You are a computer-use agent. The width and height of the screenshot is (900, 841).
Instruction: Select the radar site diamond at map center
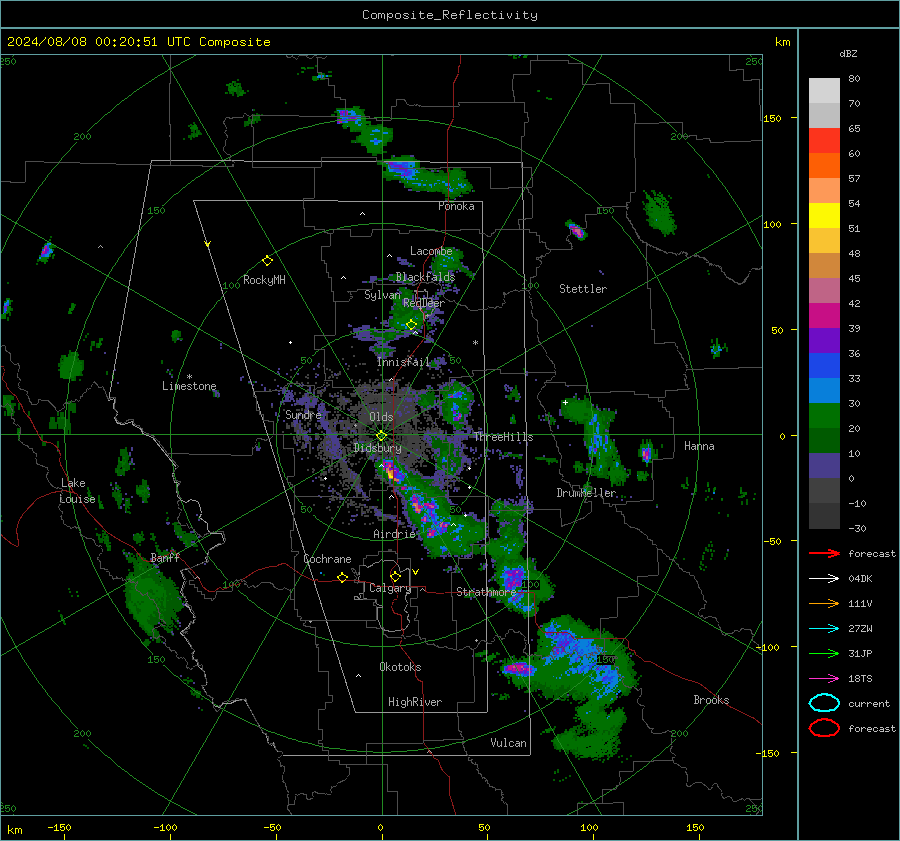point(381,436)
